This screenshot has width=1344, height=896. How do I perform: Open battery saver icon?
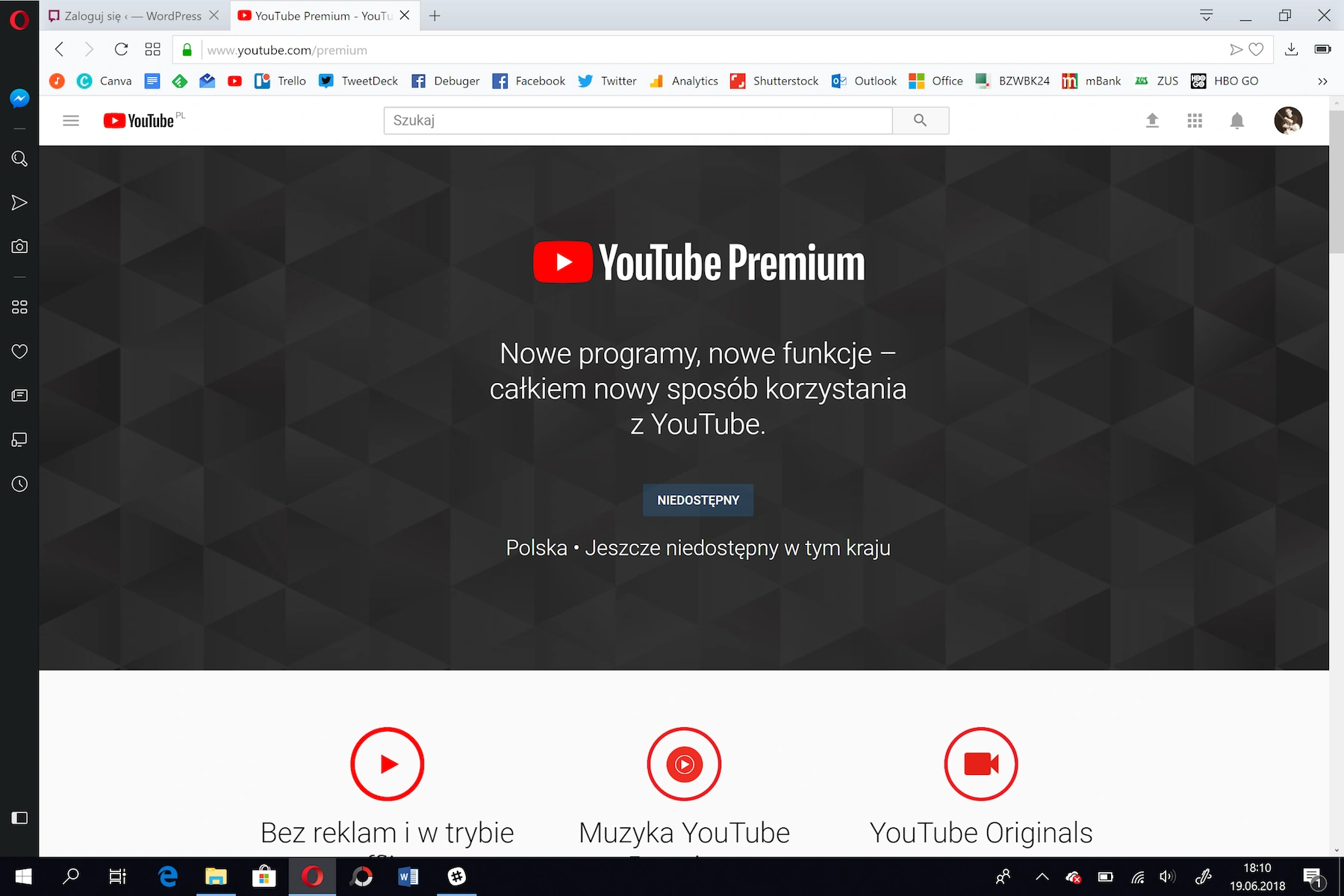pyautogui.click(x=1322, y=49)
